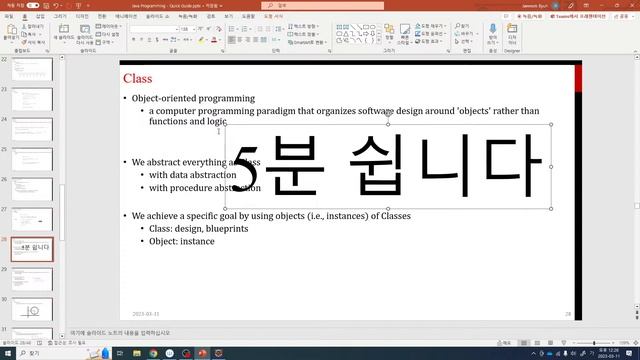640x360 pixels.
Task: Click the Clear Formatting eraser icon
Action: point(218,29)
